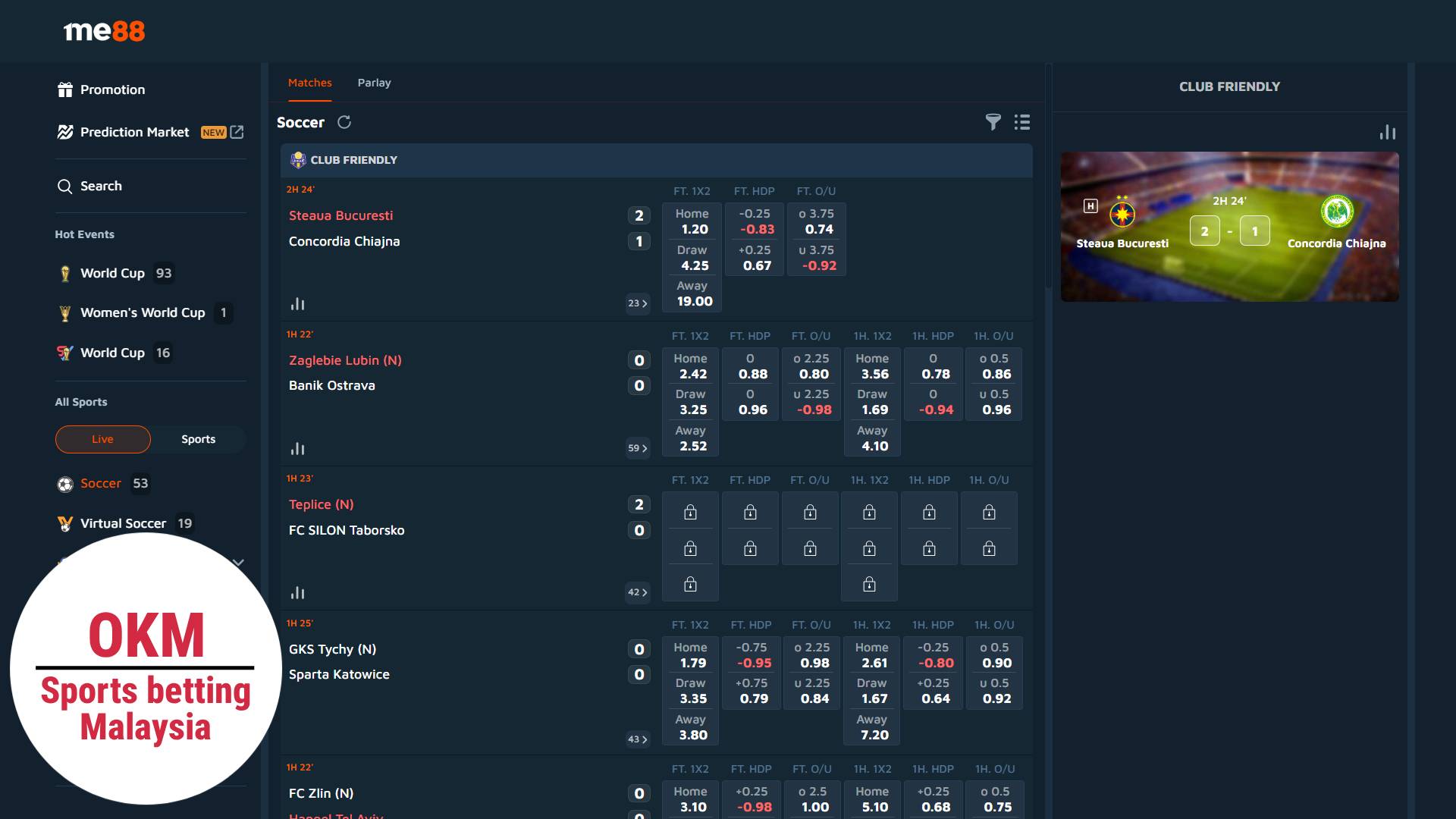This screenshot has width=1456, height=819.
Task: Click locked first FT. 1X2 odds for Teplice
Action: tap(690, 512)
